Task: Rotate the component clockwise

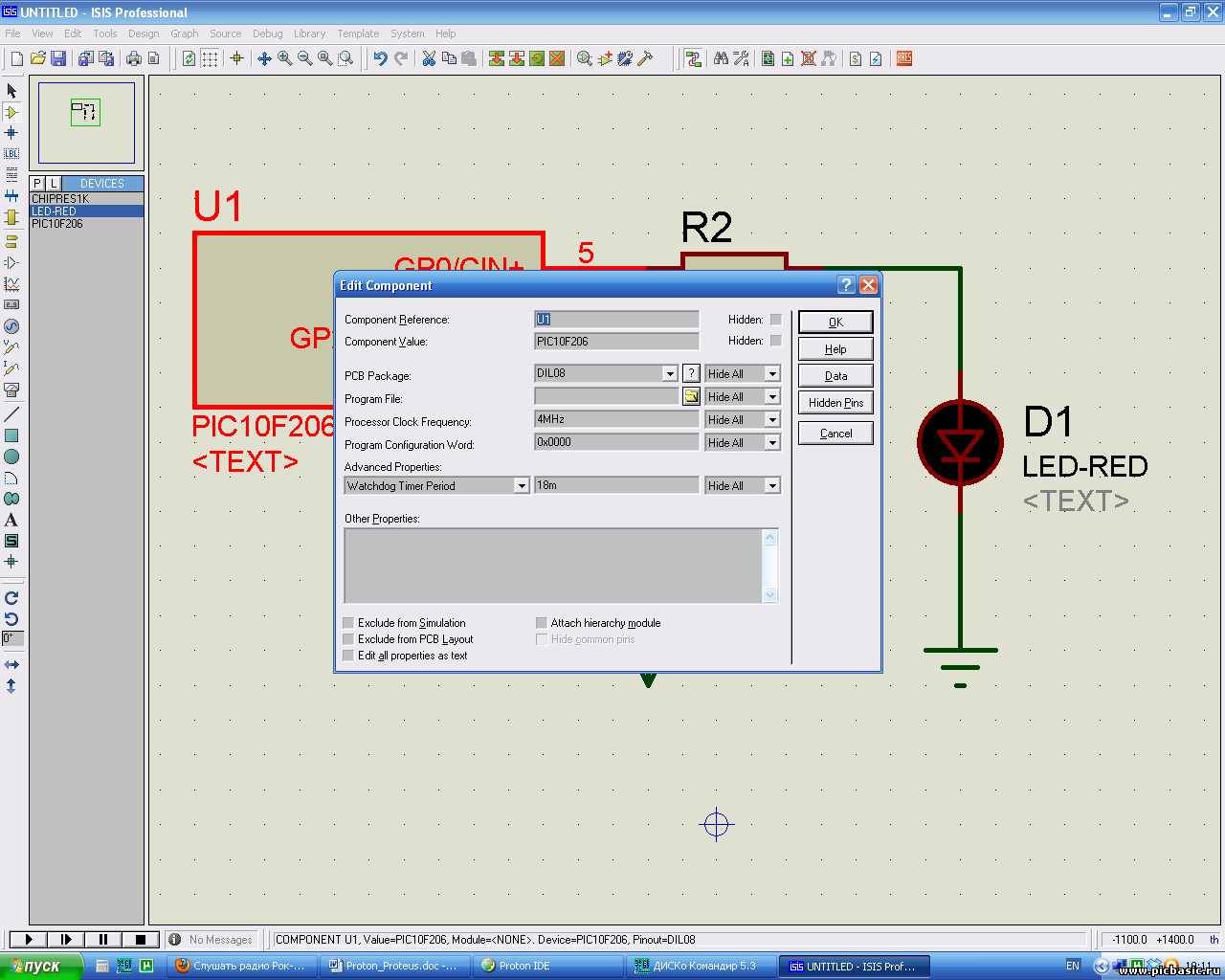Action: [11, 598]
